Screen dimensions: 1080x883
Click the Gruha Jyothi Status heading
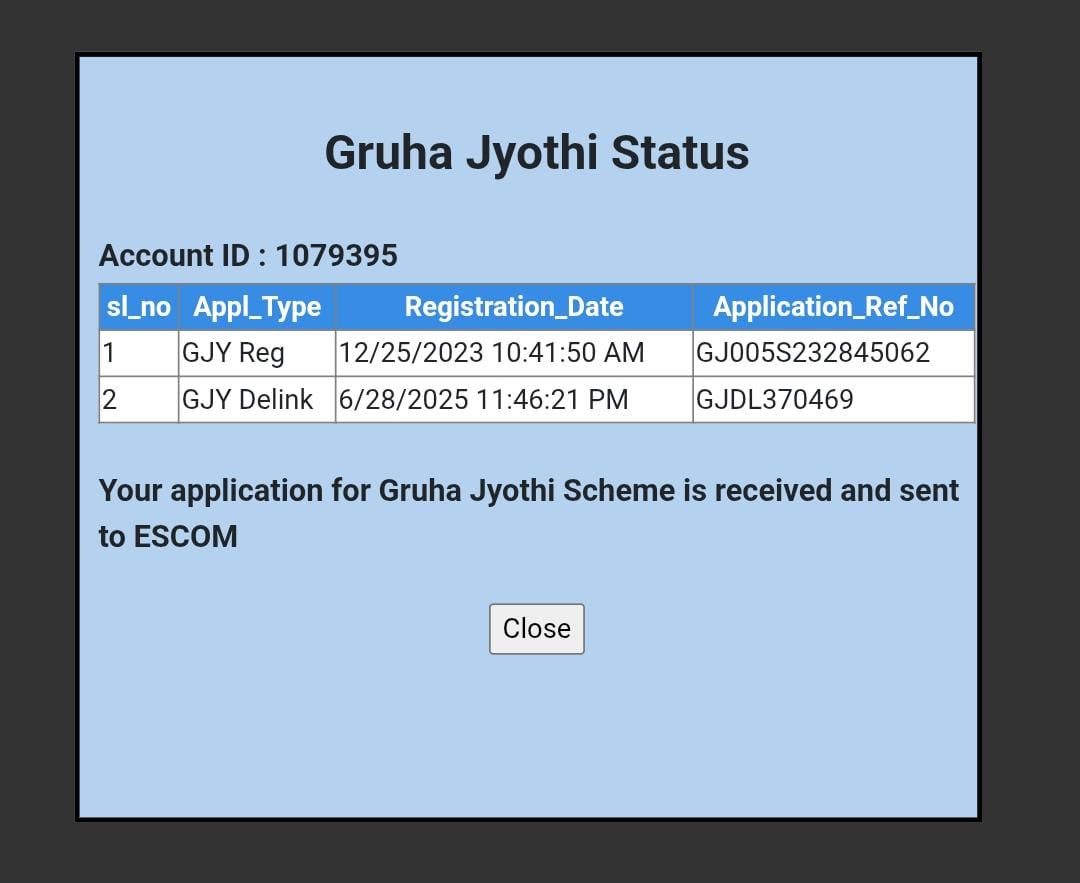(536, 153)
